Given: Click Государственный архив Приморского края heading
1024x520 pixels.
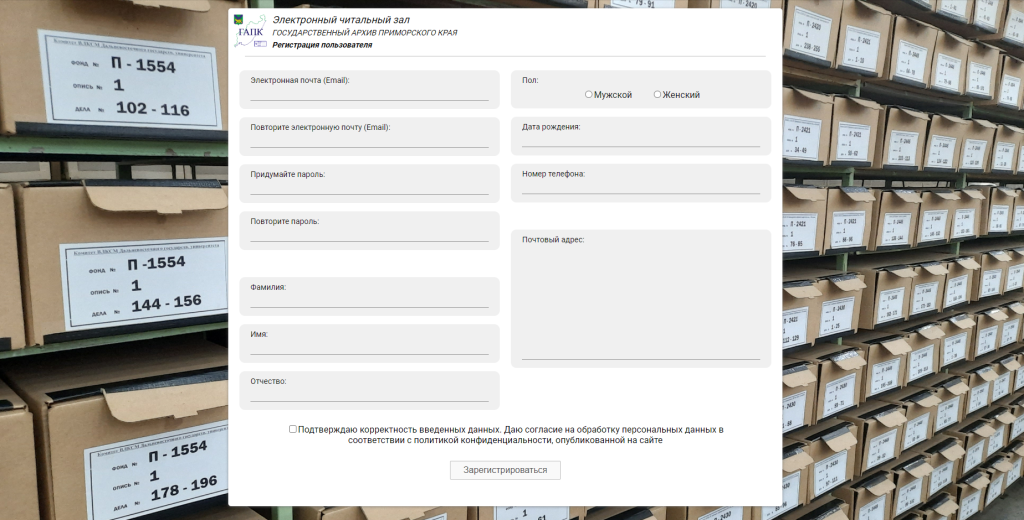Looking at the screenshot, I should pyautogui.click(x=365, y=33).
